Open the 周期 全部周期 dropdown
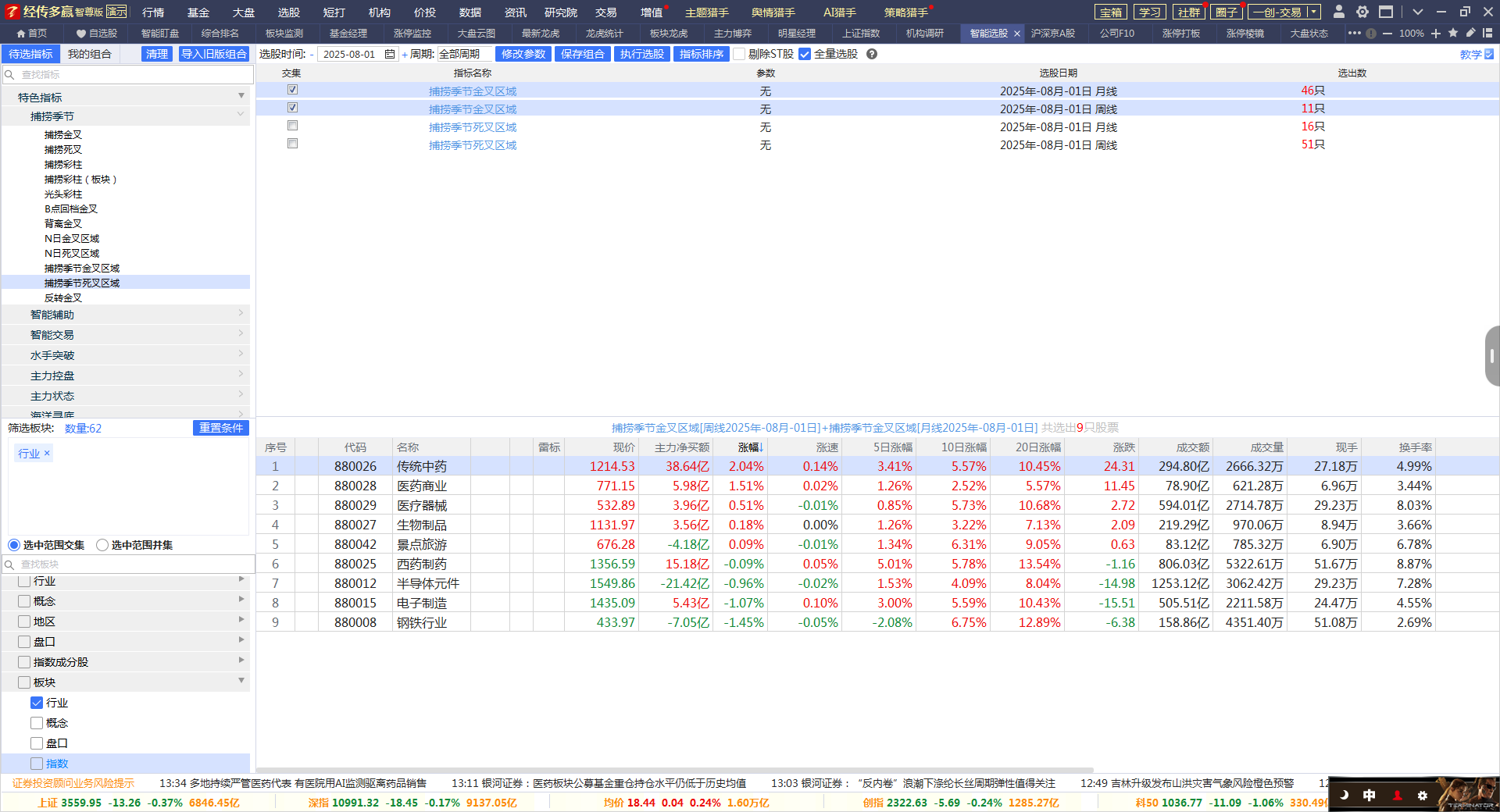The image size is (1500, 812). coord(465,54)
